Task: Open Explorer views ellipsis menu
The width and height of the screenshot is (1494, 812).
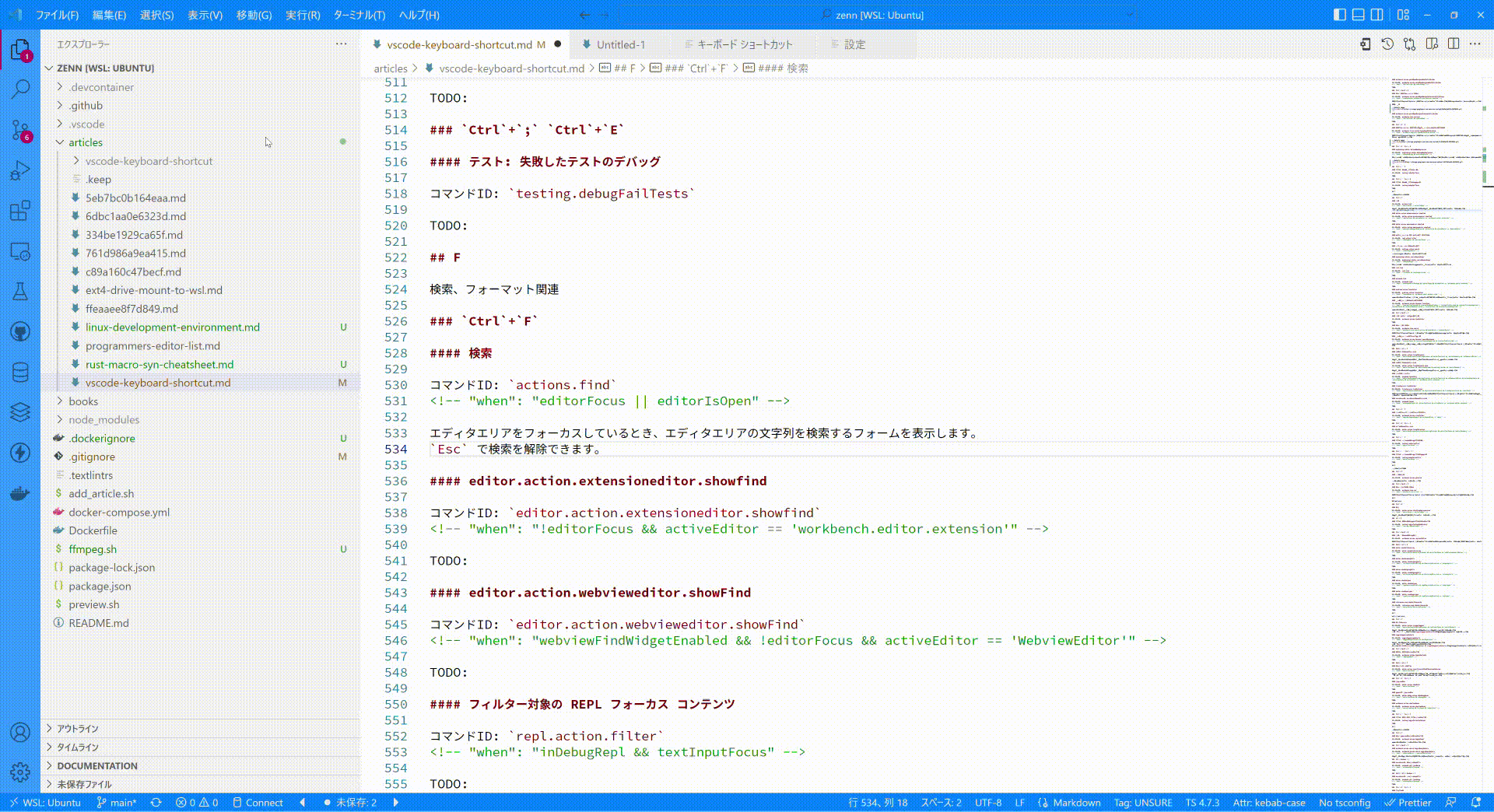Action: click(341, 44)
